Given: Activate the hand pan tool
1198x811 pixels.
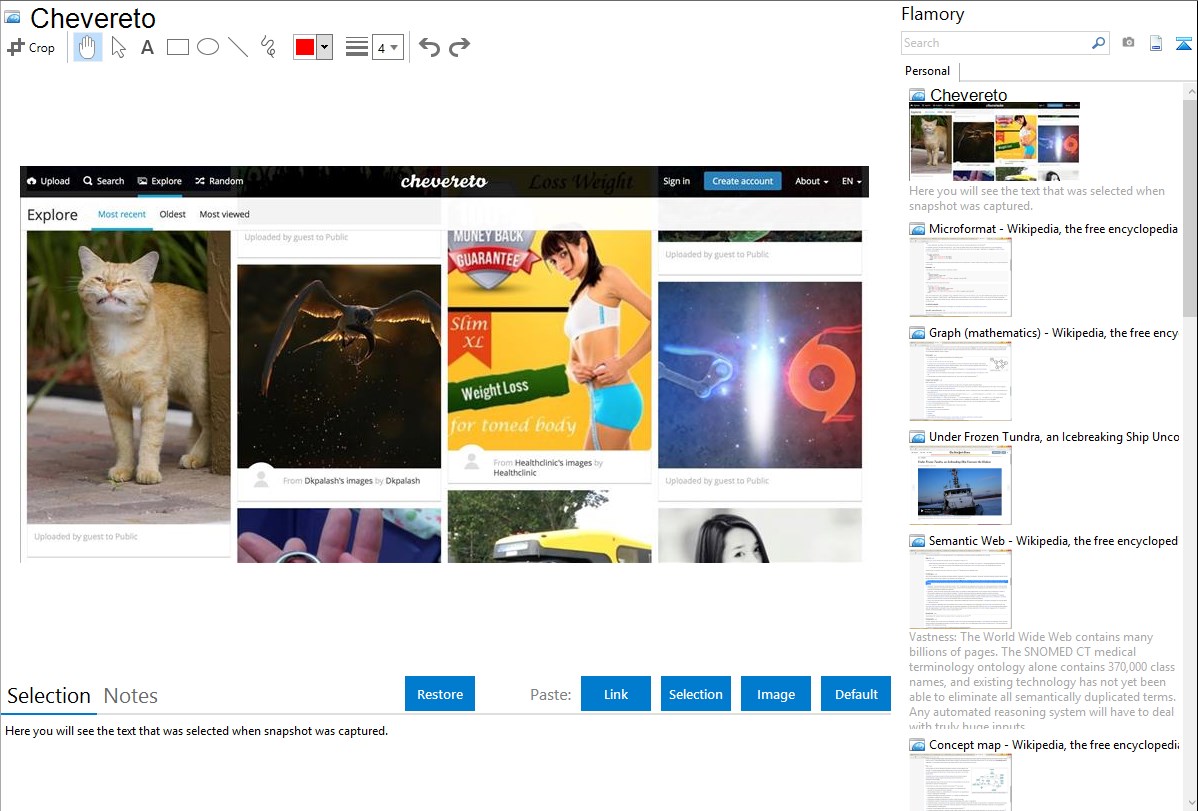Looking at the screenshot, I should point(88,47).
